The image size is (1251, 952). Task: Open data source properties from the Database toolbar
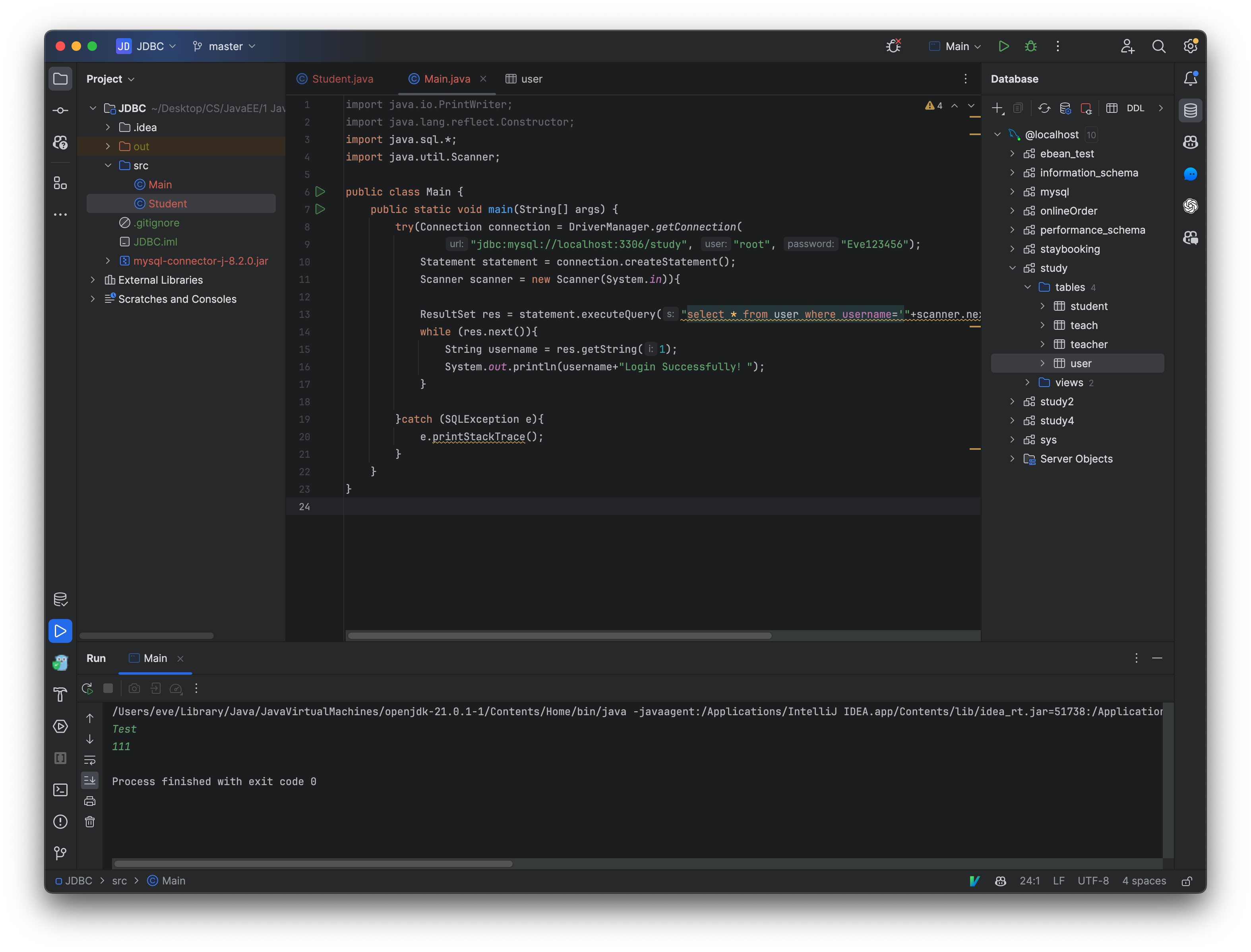point(1066,108)
